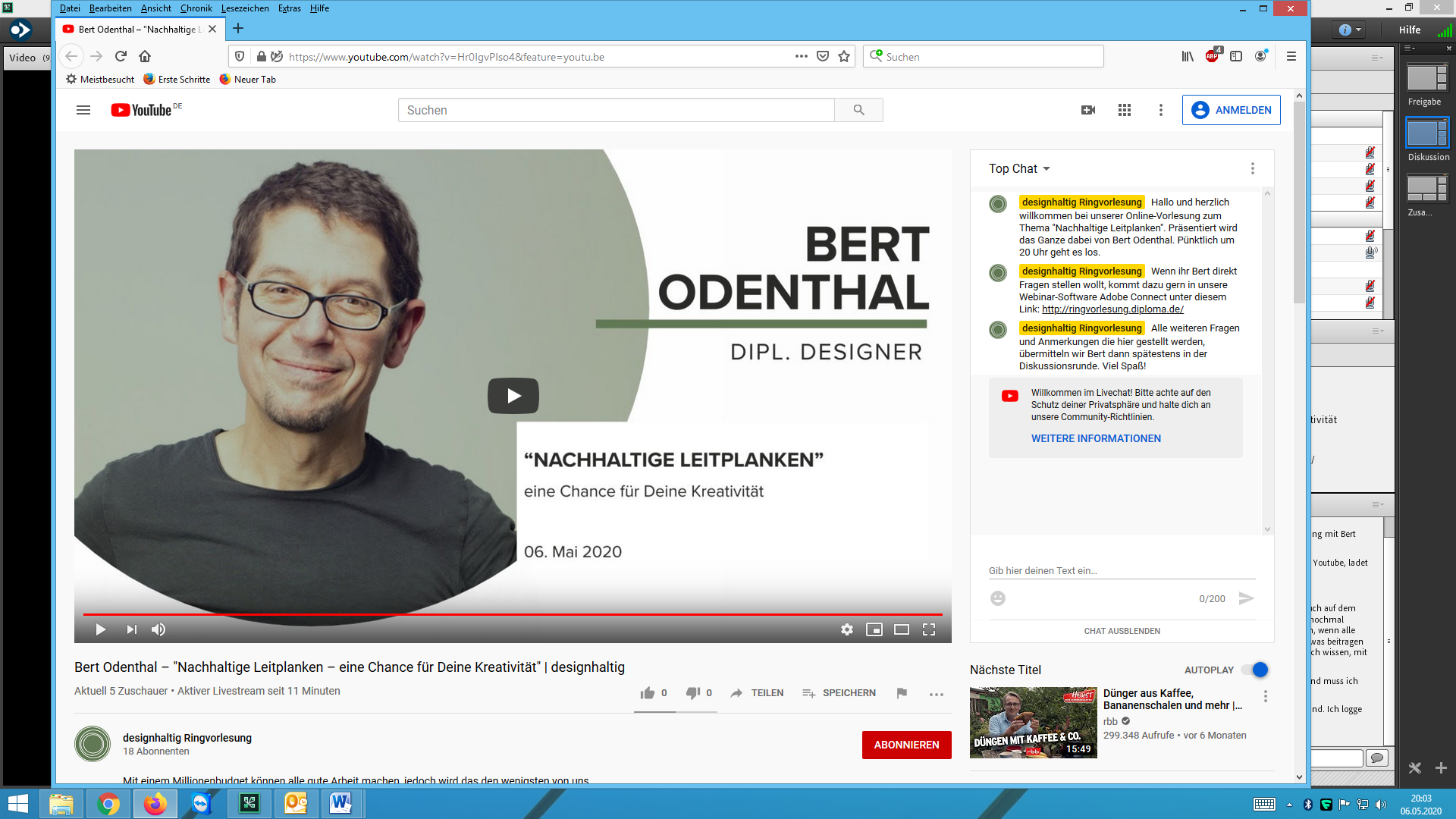Switch to miniplayer mode

[x=874, y=629]
